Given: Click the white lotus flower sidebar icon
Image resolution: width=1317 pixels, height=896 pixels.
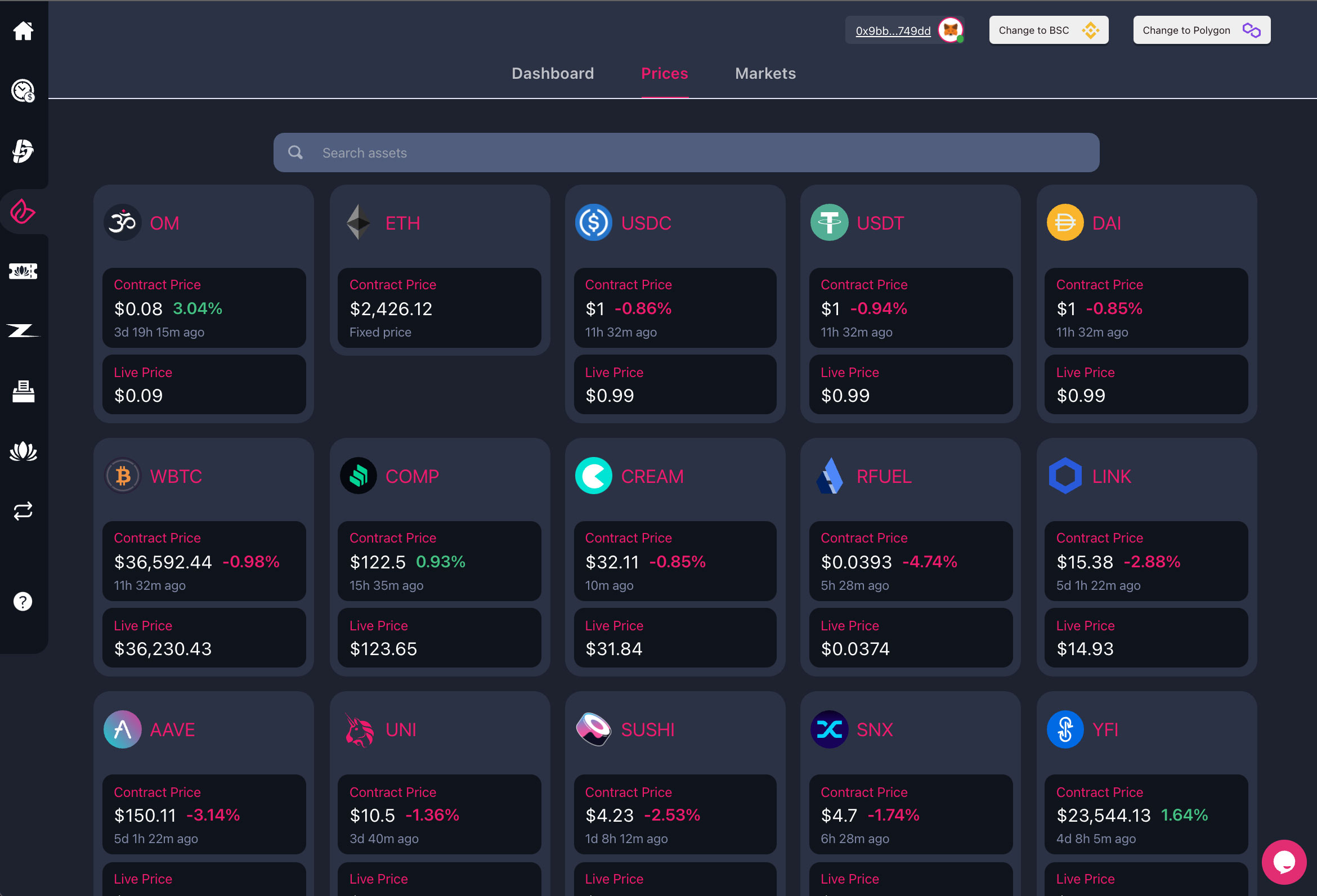Looking at the screenshot, I should (23, 452).
